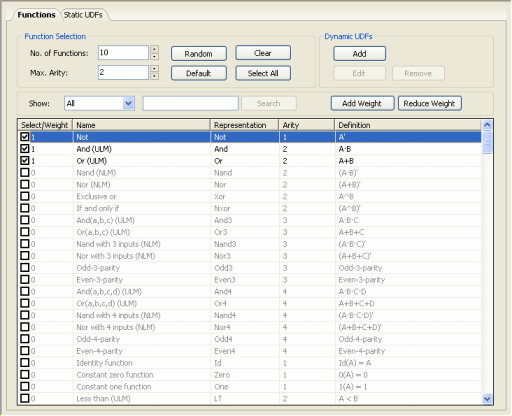
Task: Add a new Dynamic UDF
Action: 359,54
